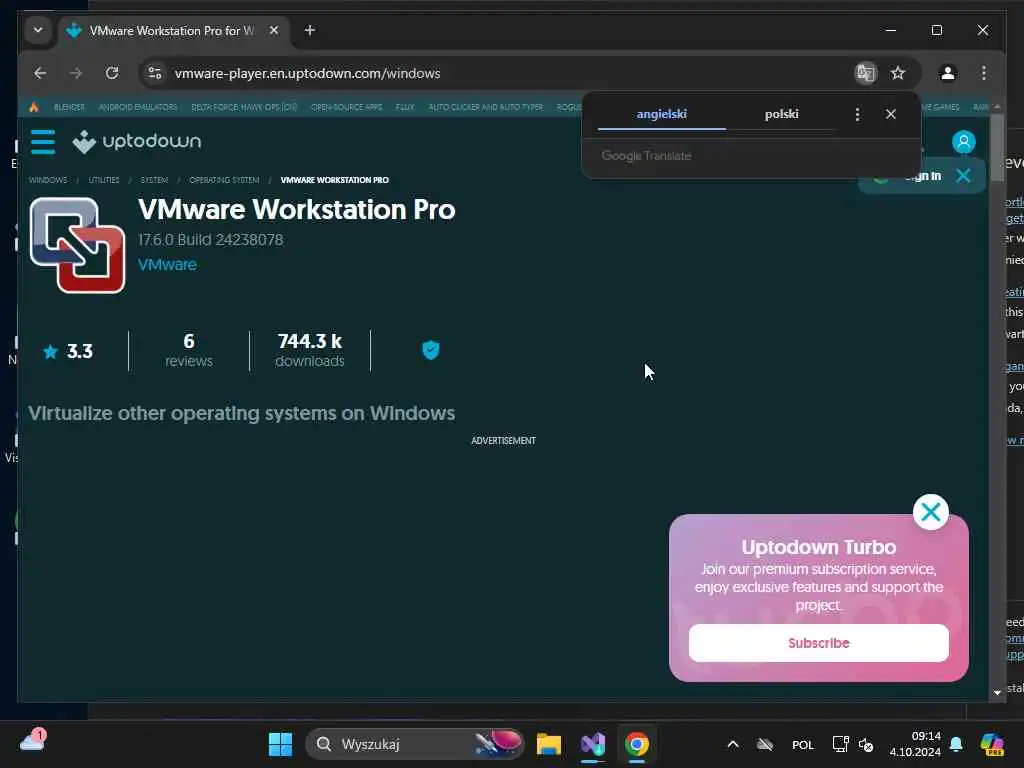Go to System breadcrumb
The image size is (1024, 768).
click(154, 180)
